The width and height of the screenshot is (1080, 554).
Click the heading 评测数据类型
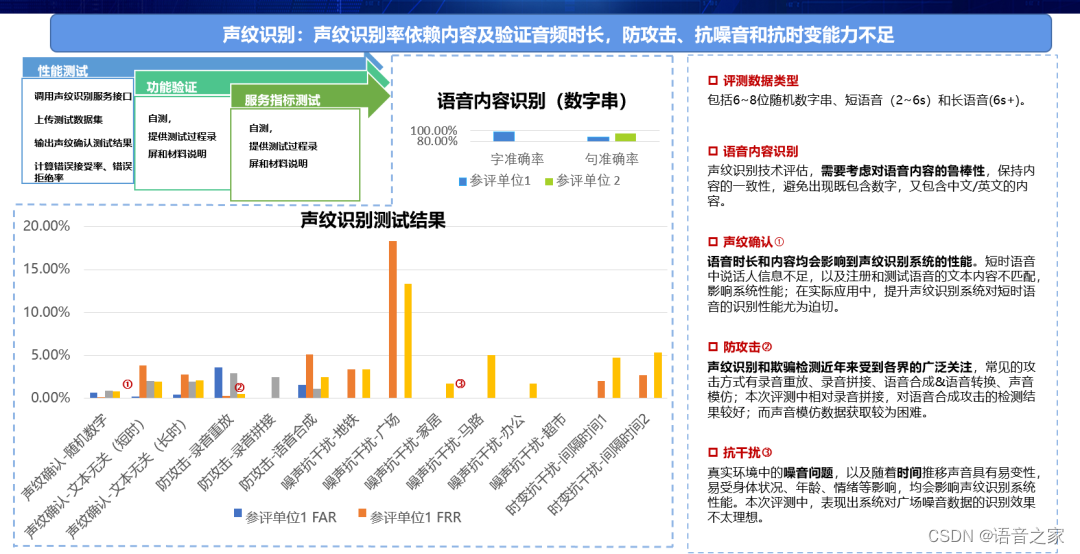click(761, 81)
